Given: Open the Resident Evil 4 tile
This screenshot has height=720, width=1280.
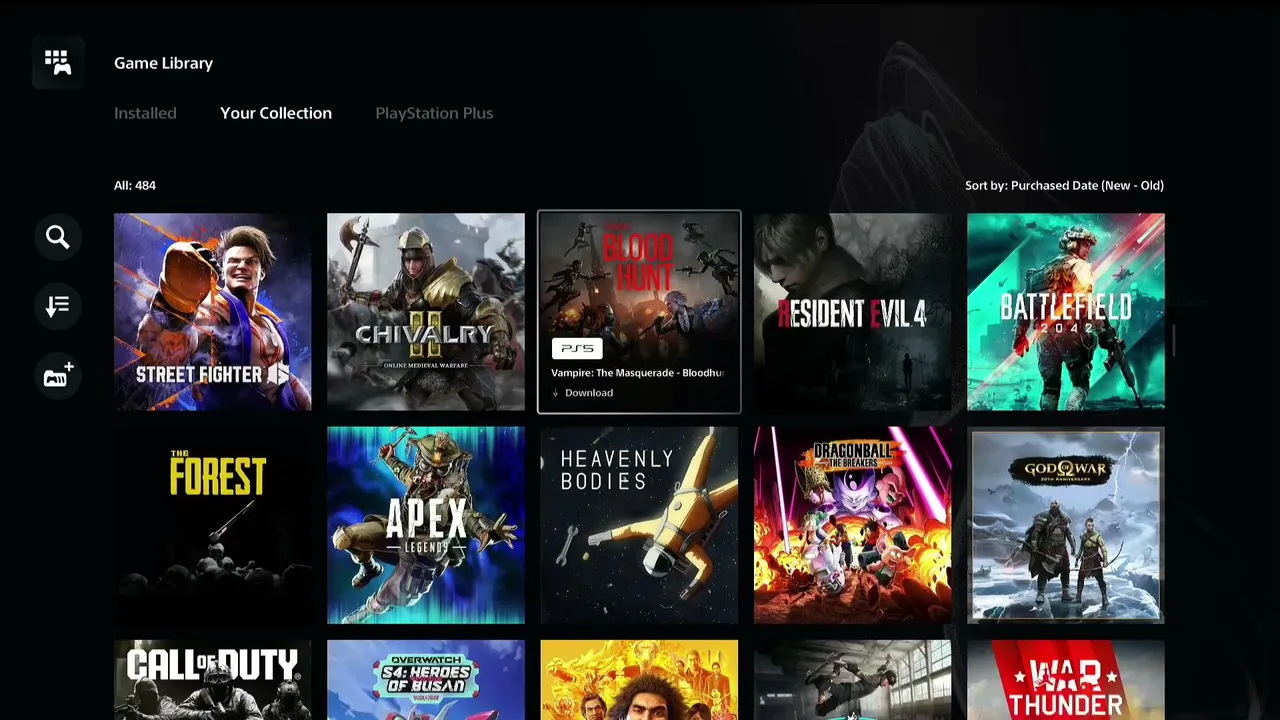Looking at the screenshot, I should click(853, 312).
